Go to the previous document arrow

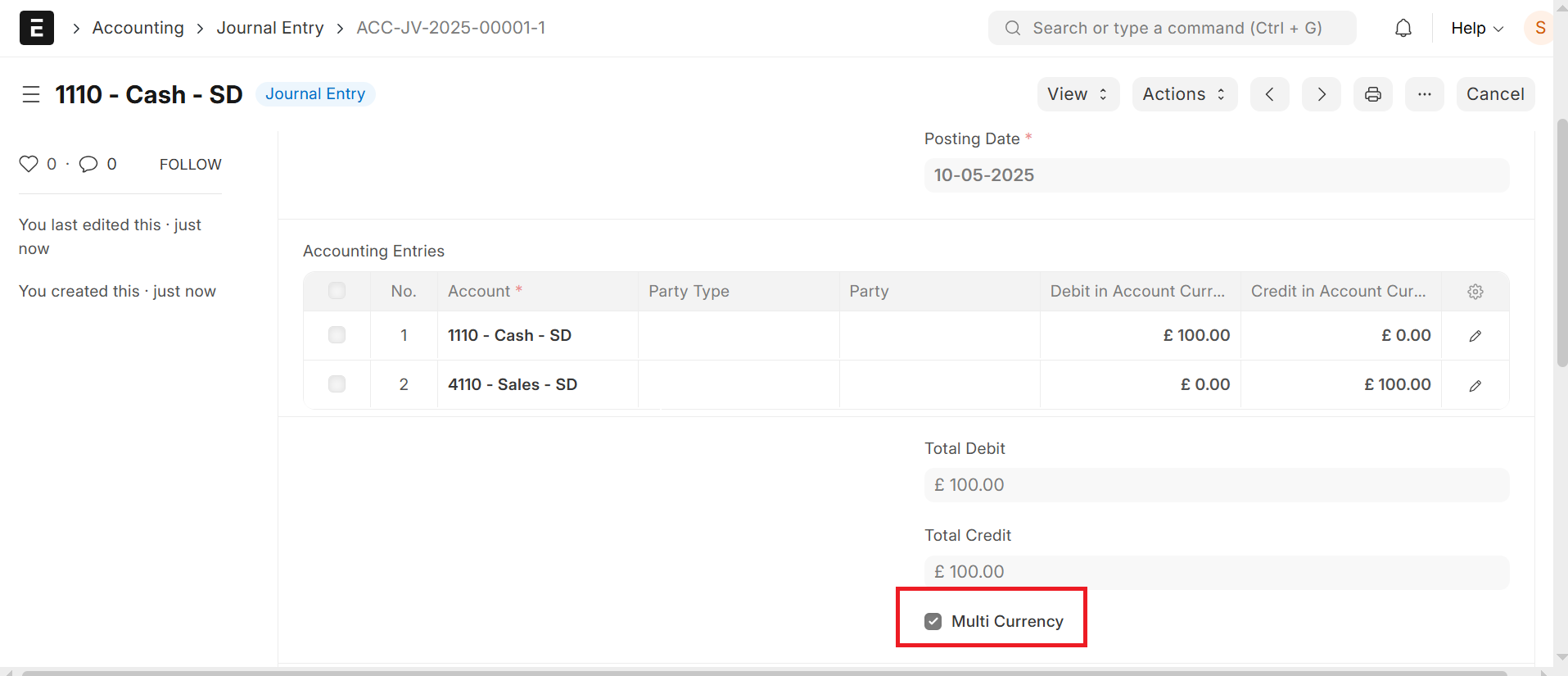click(1269, 94)
